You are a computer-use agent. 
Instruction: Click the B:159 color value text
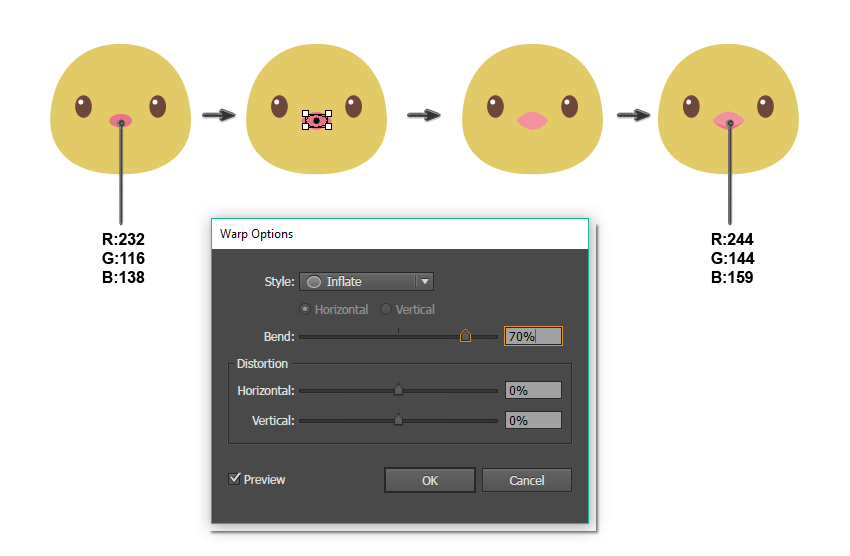tap(732, 277)
